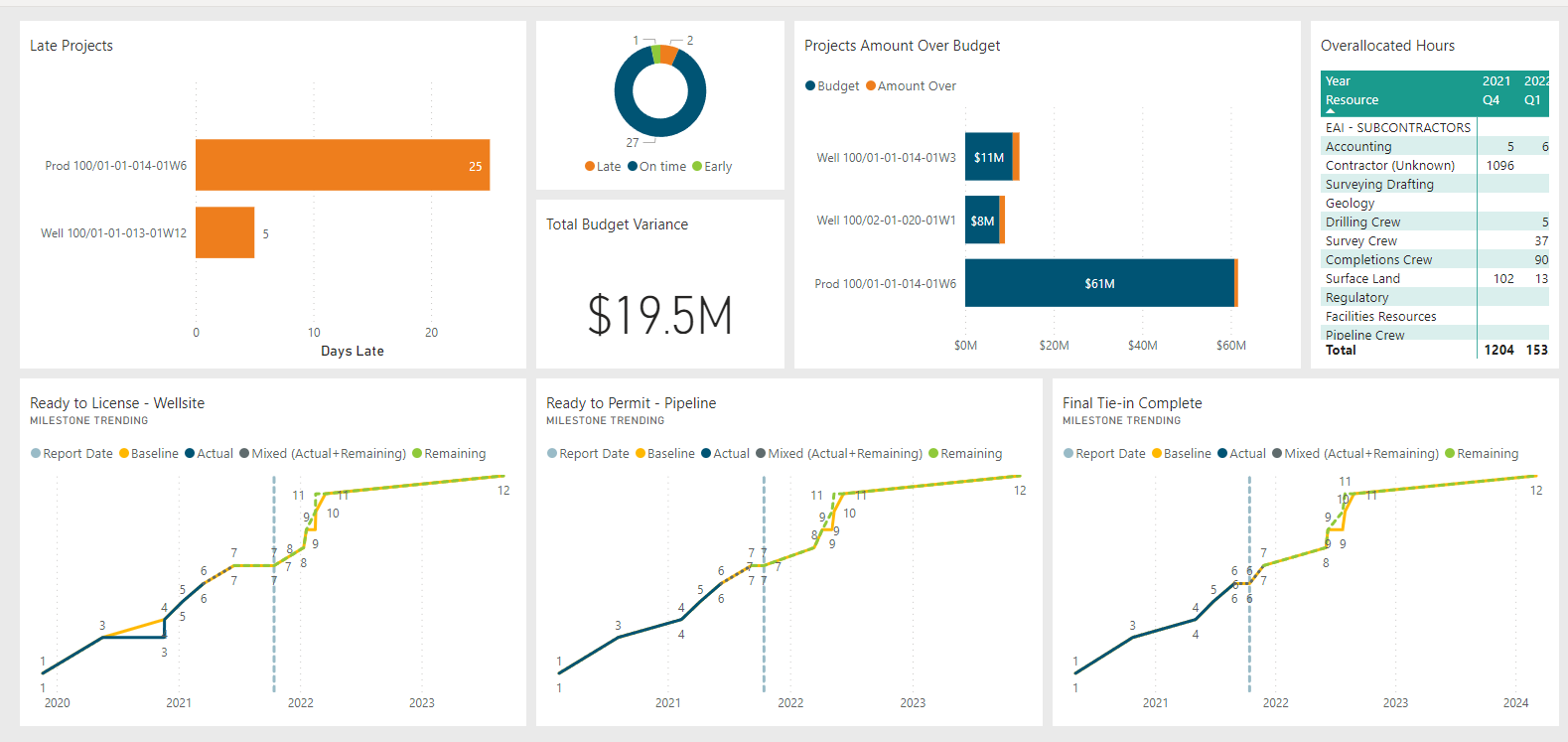Click the sort arrow under Resource header
This screenshot has height=742, width=1568.
1331,111
